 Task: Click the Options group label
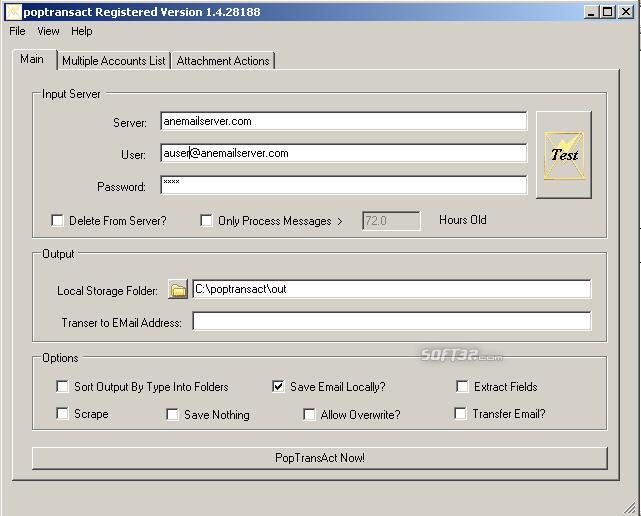tap(60, 358)
